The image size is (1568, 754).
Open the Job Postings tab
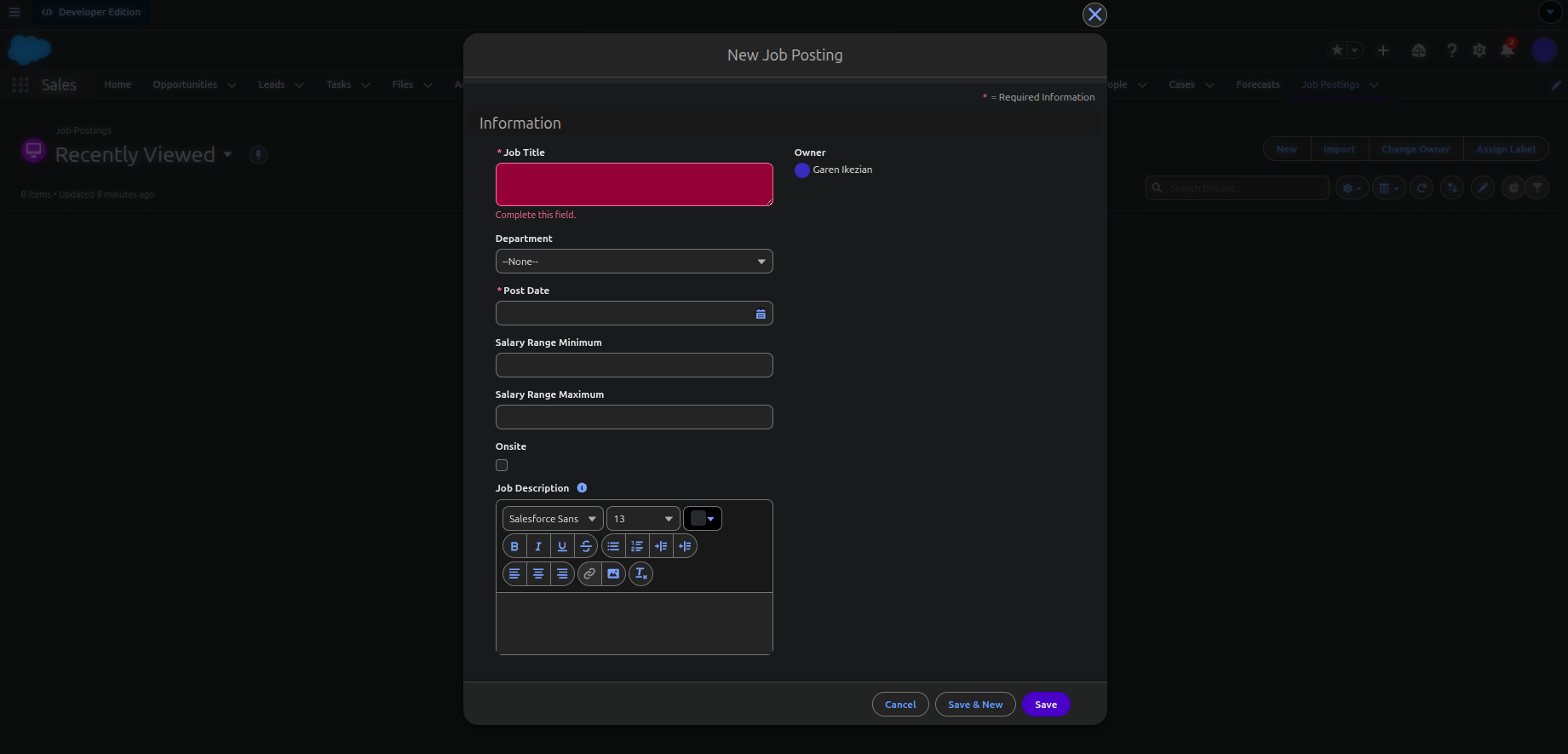click(1330, 84)
